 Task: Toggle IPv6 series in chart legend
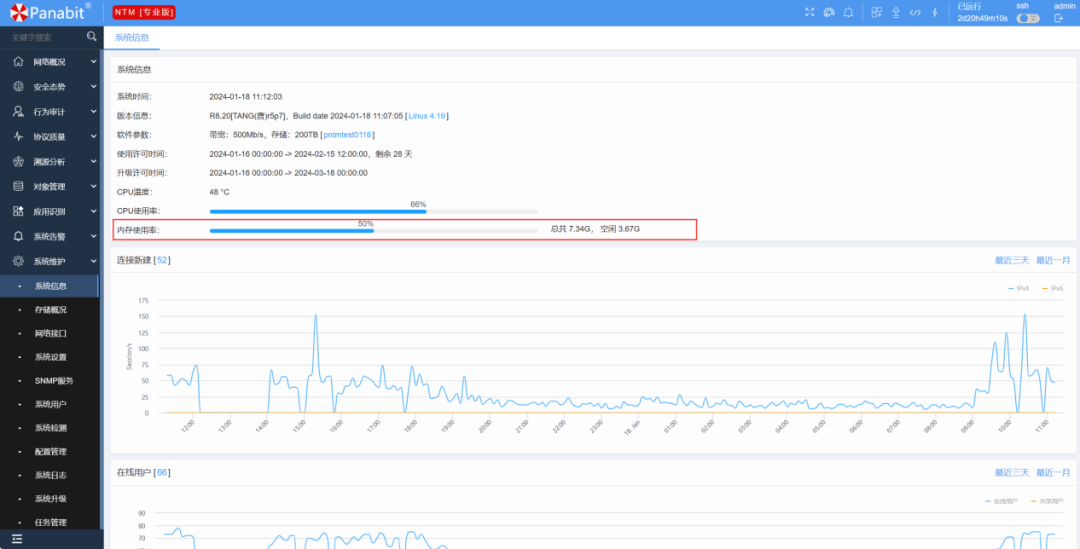click(1052, 289)
